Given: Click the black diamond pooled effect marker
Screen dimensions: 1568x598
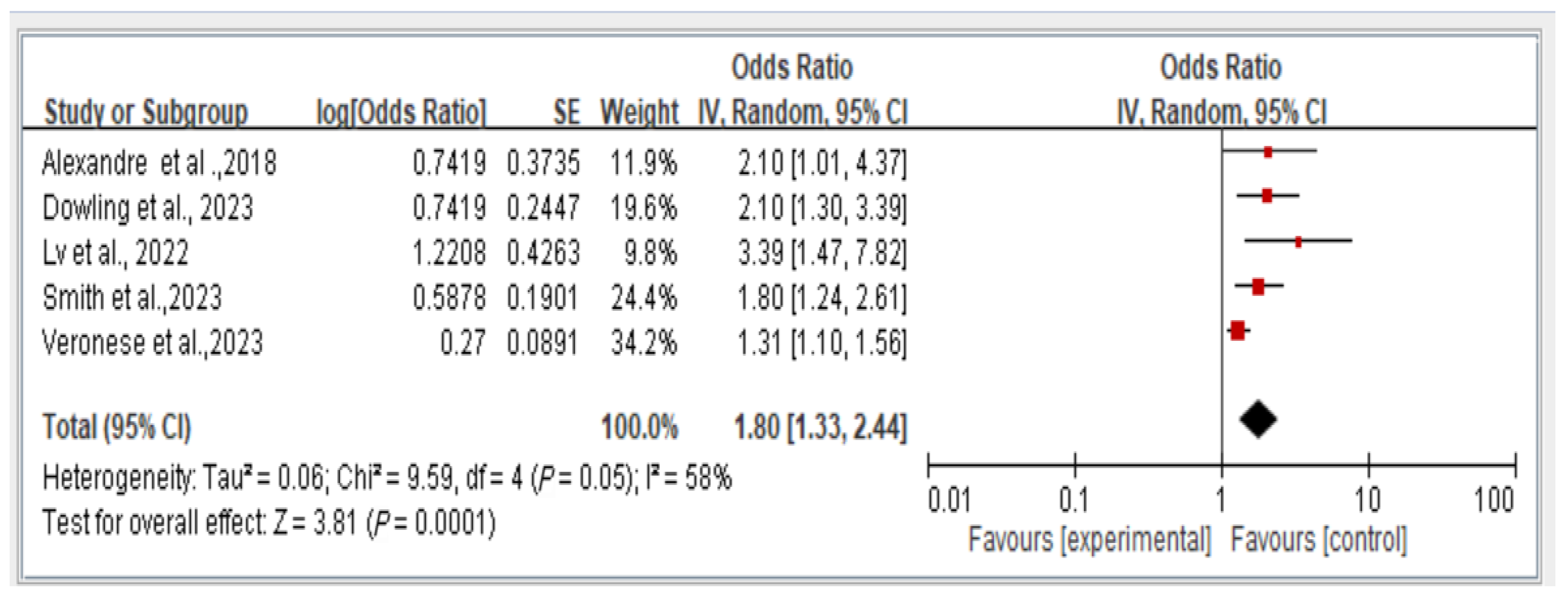Looking at the screenshot, I should click(x=1257, y=420).
